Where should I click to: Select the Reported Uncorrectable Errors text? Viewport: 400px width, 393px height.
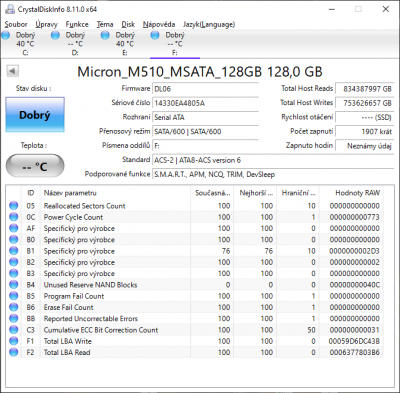[91, 319]
